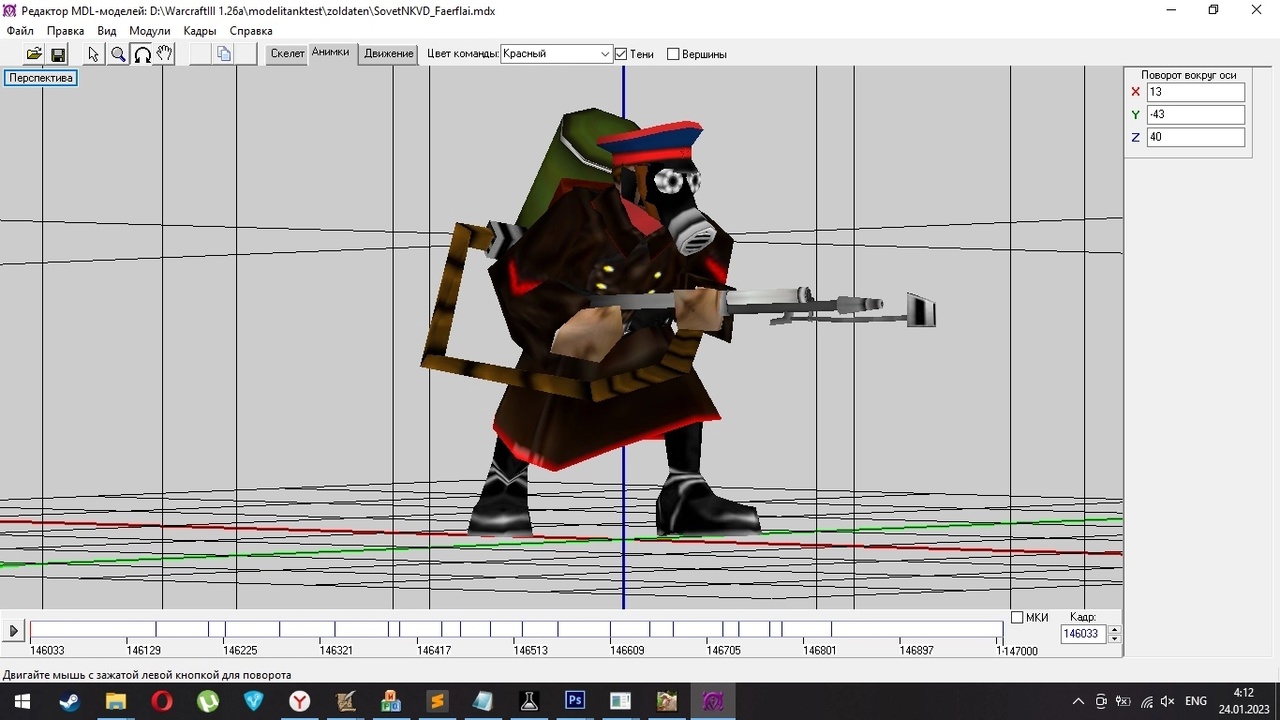Switch to the Скелет tab

pyautogui.click(x=287, y=54)
